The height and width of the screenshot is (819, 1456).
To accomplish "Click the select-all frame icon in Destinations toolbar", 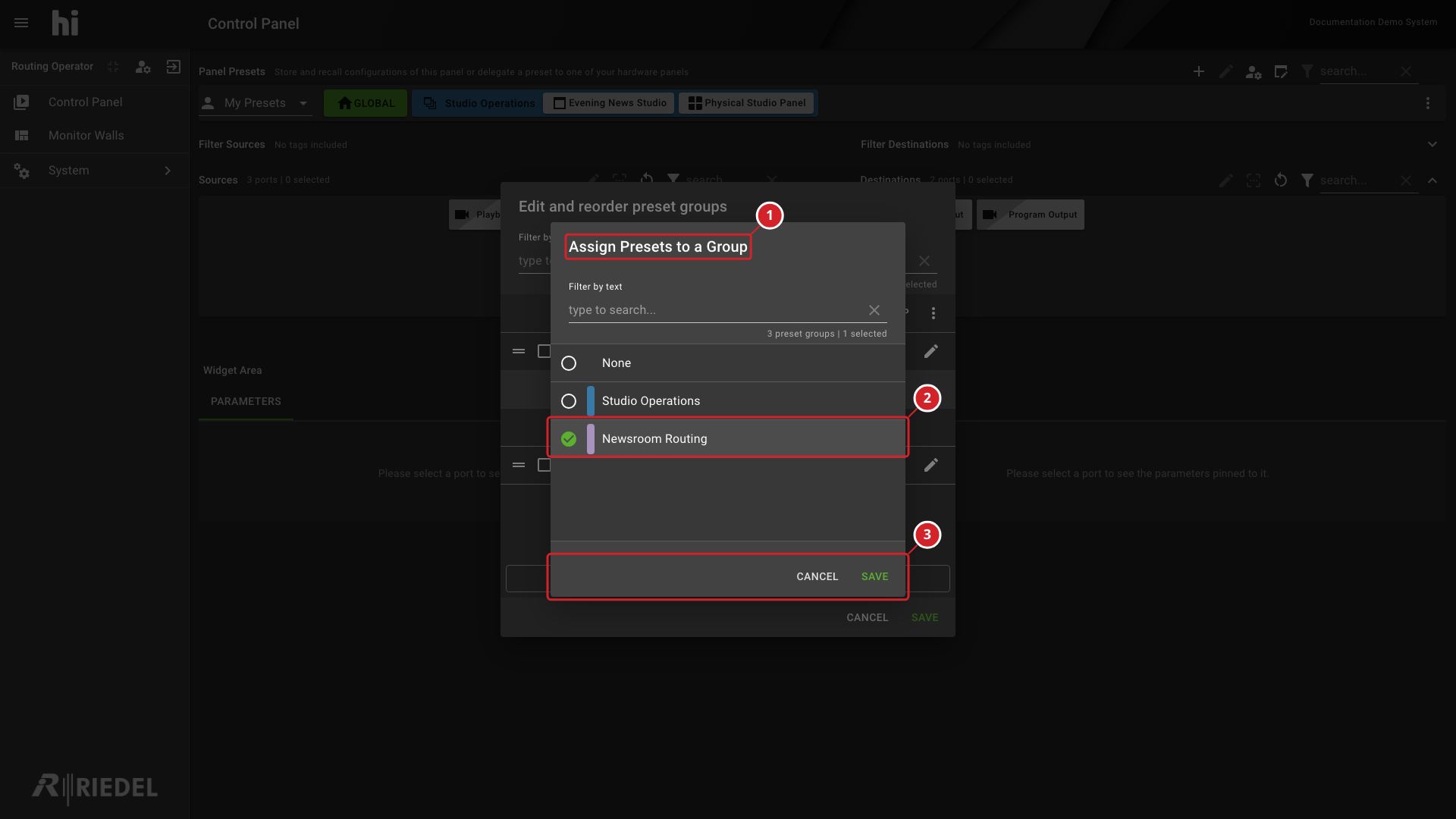I will pyautogui.click(x=1254, y=180).
